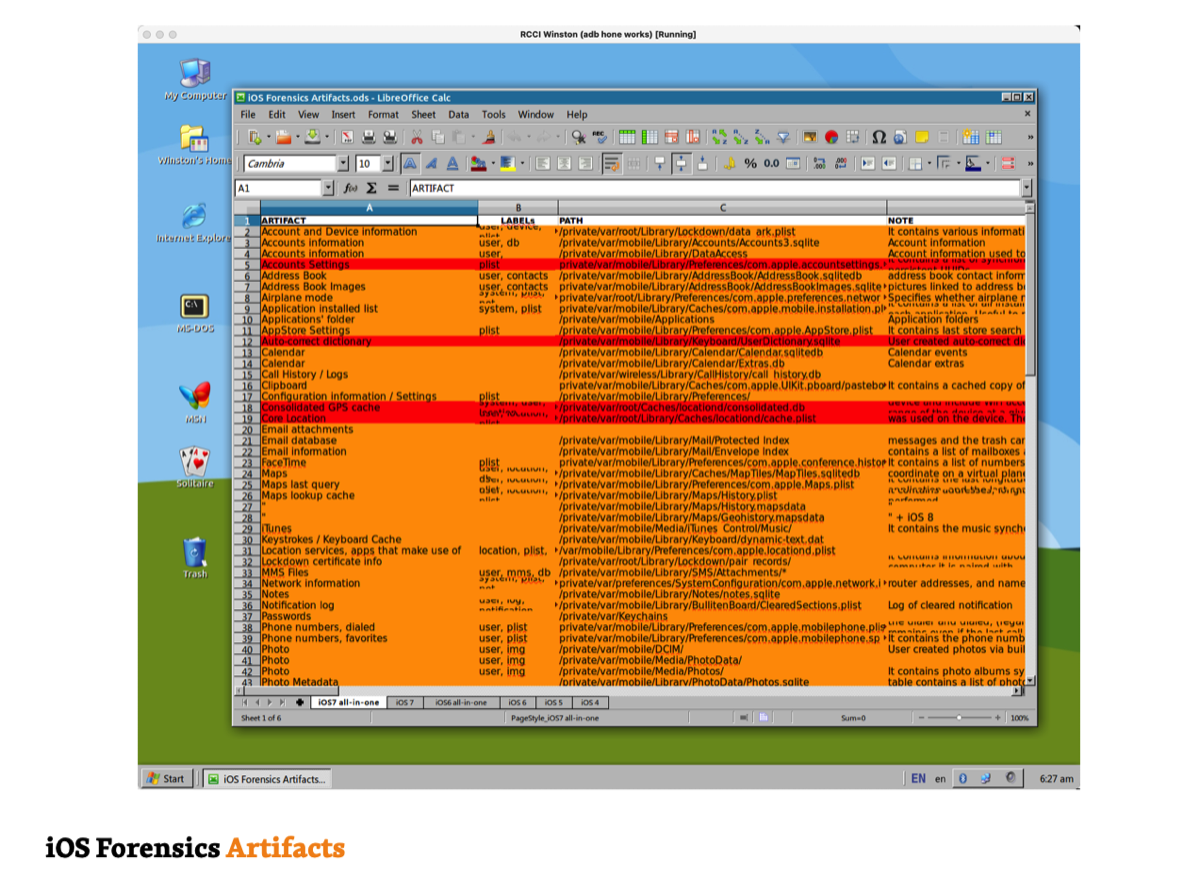Screen dimensions: 1200x894
Task: Click the Cut scissors icon
Action: (417, 138)
